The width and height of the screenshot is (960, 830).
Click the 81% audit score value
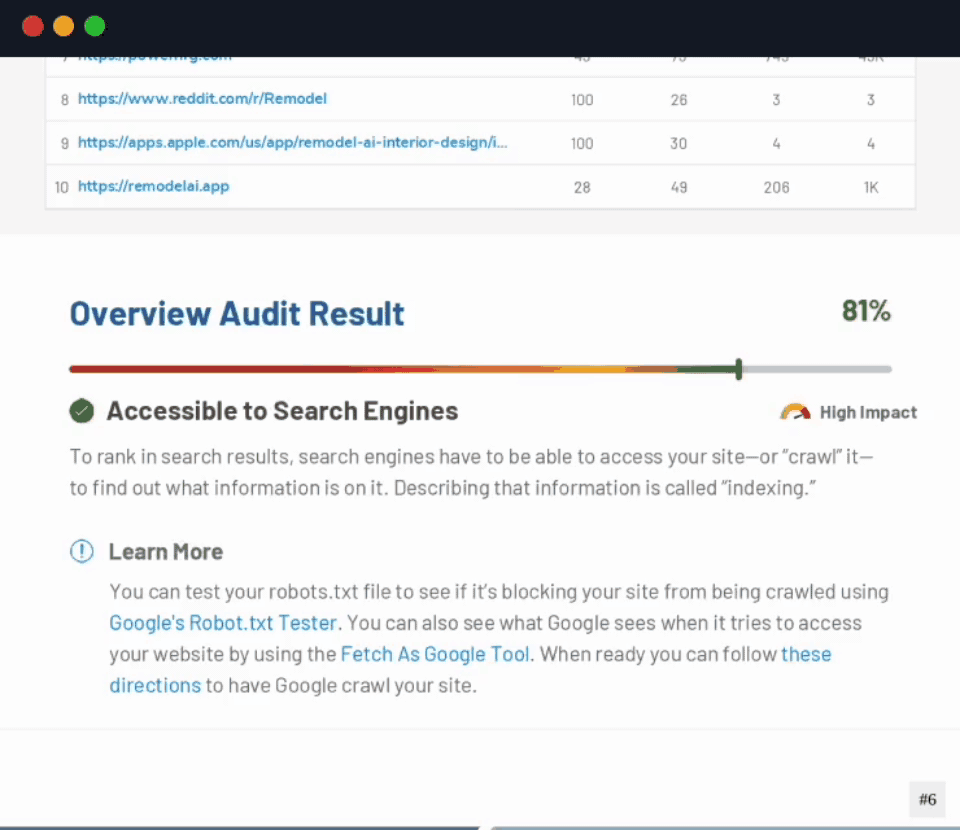pyautogui.click(x=866, y=311)
